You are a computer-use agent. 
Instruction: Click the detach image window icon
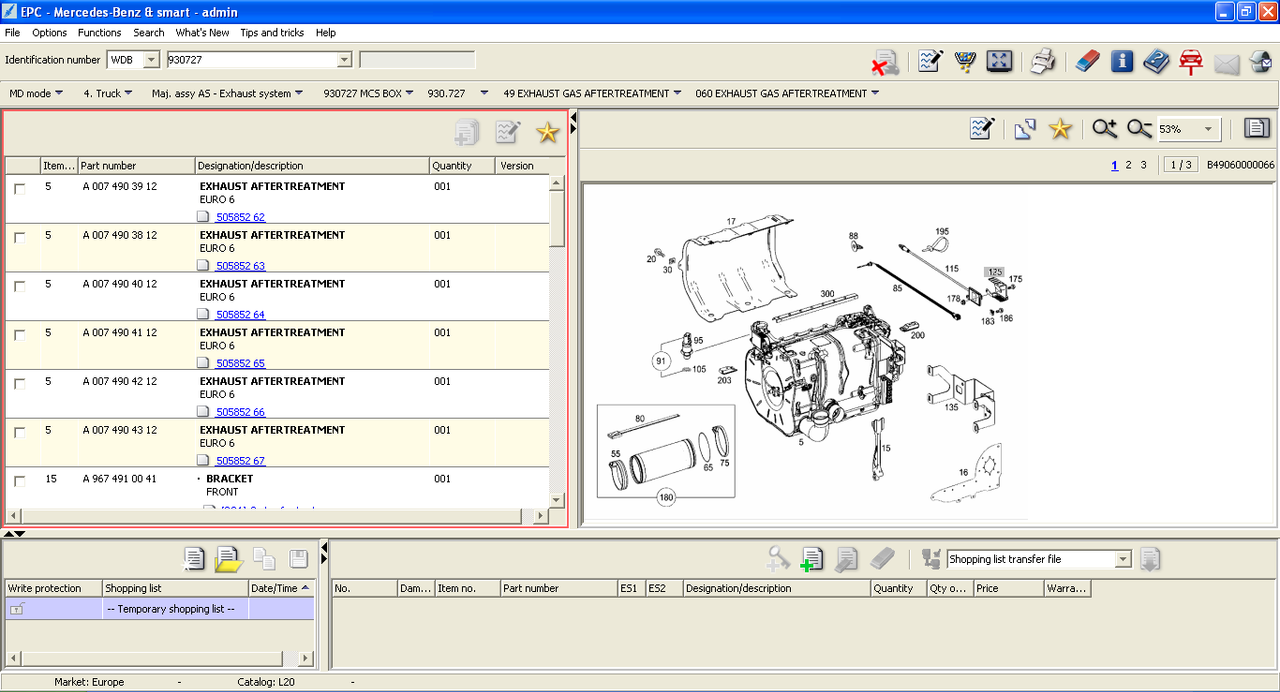(1025, 129)
